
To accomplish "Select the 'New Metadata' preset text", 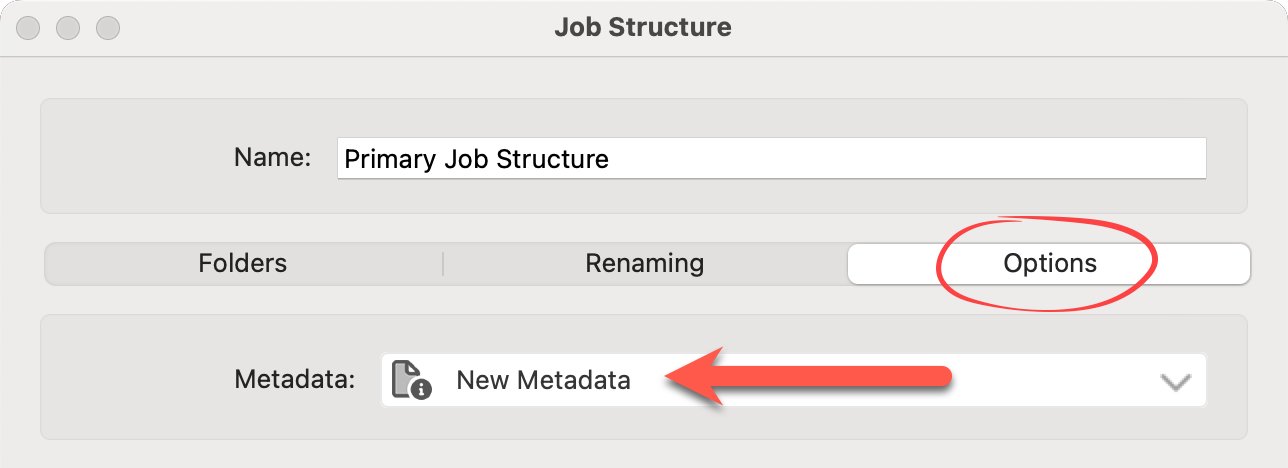I will tap(543, 380).
